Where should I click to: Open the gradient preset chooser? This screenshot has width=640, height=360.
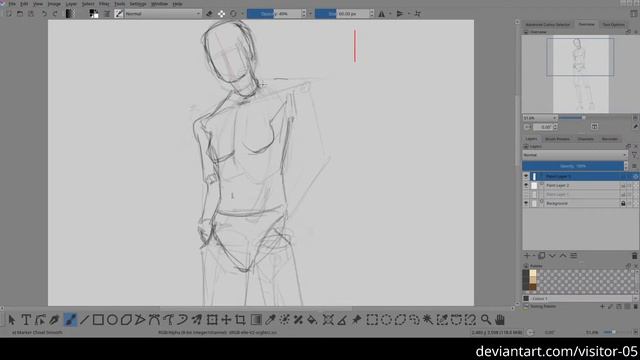pyautogui.click(x=69, y=13)
